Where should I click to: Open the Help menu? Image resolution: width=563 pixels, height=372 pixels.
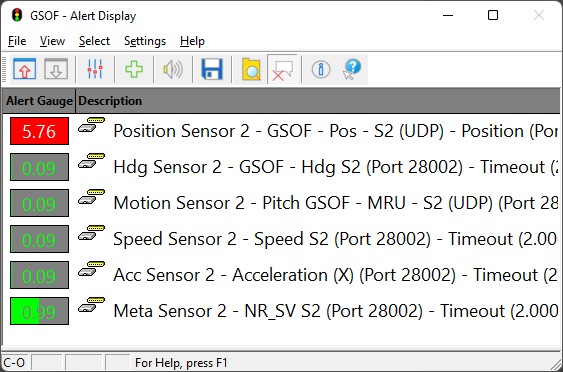point(192,41)
